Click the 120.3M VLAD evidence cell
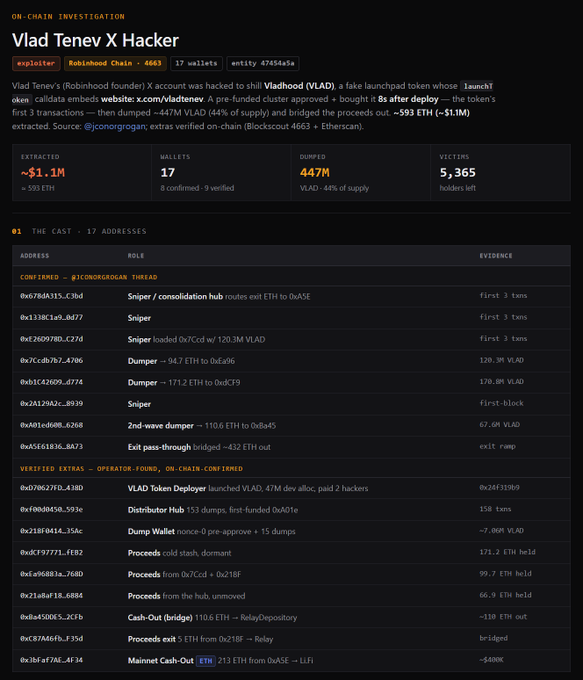The width and height of the screenshot is (583, 680). (x=501, y=360)
